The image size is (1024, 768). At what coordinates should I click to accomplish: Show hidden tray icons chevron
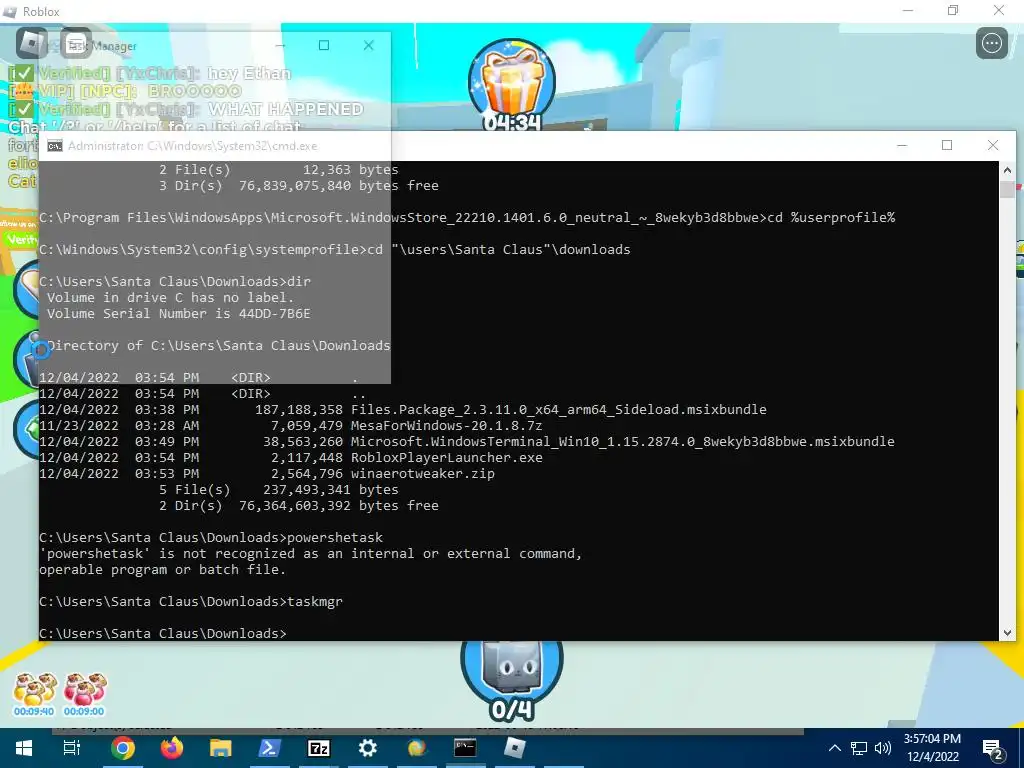click(x=835, y=748)
